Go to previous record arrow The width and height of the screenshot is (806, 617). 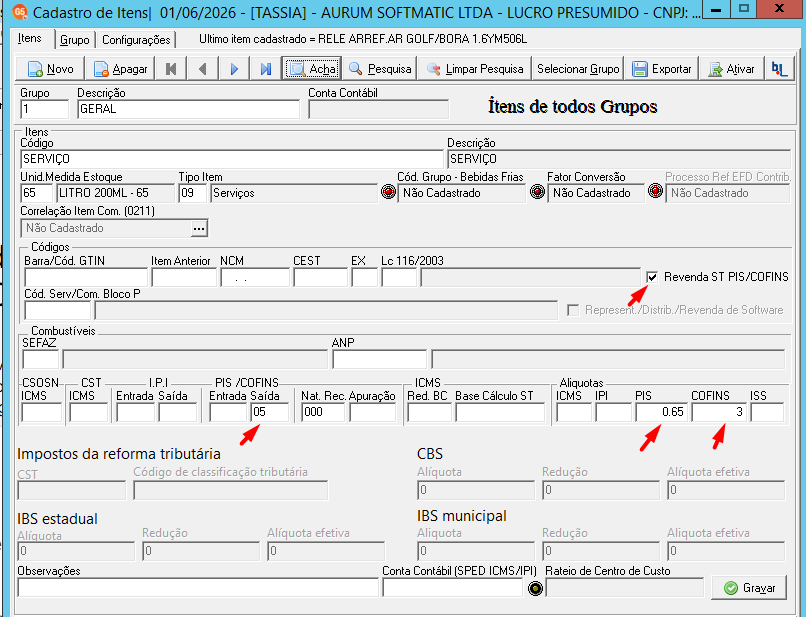click(203, 69)
